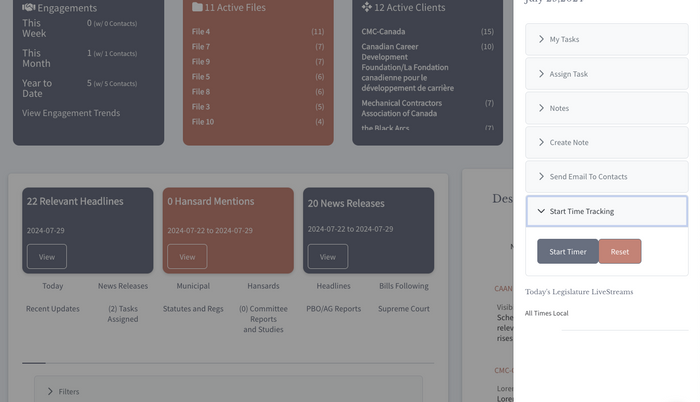Screen dimensions: 700x402
Task: Open File 4 in Active Files
Action: click(x=201, y=32)
